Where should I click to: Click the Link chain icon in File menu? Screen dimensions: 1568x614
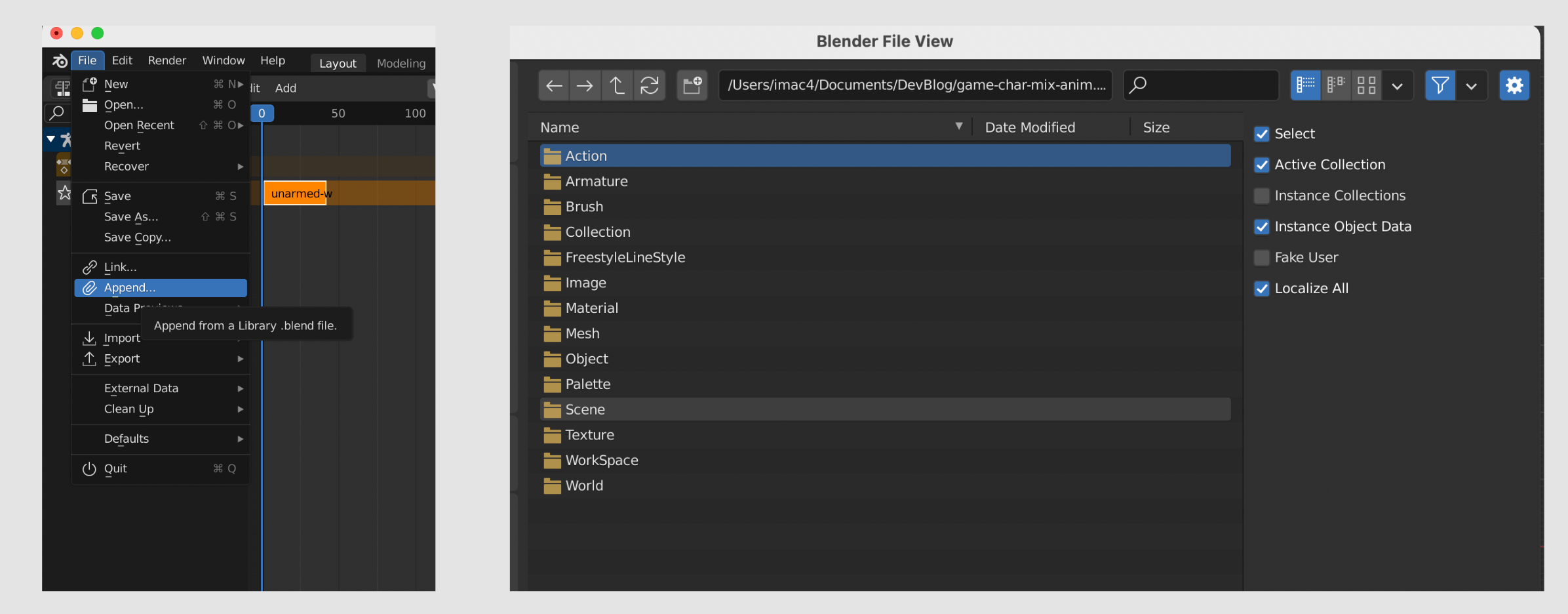89,267
